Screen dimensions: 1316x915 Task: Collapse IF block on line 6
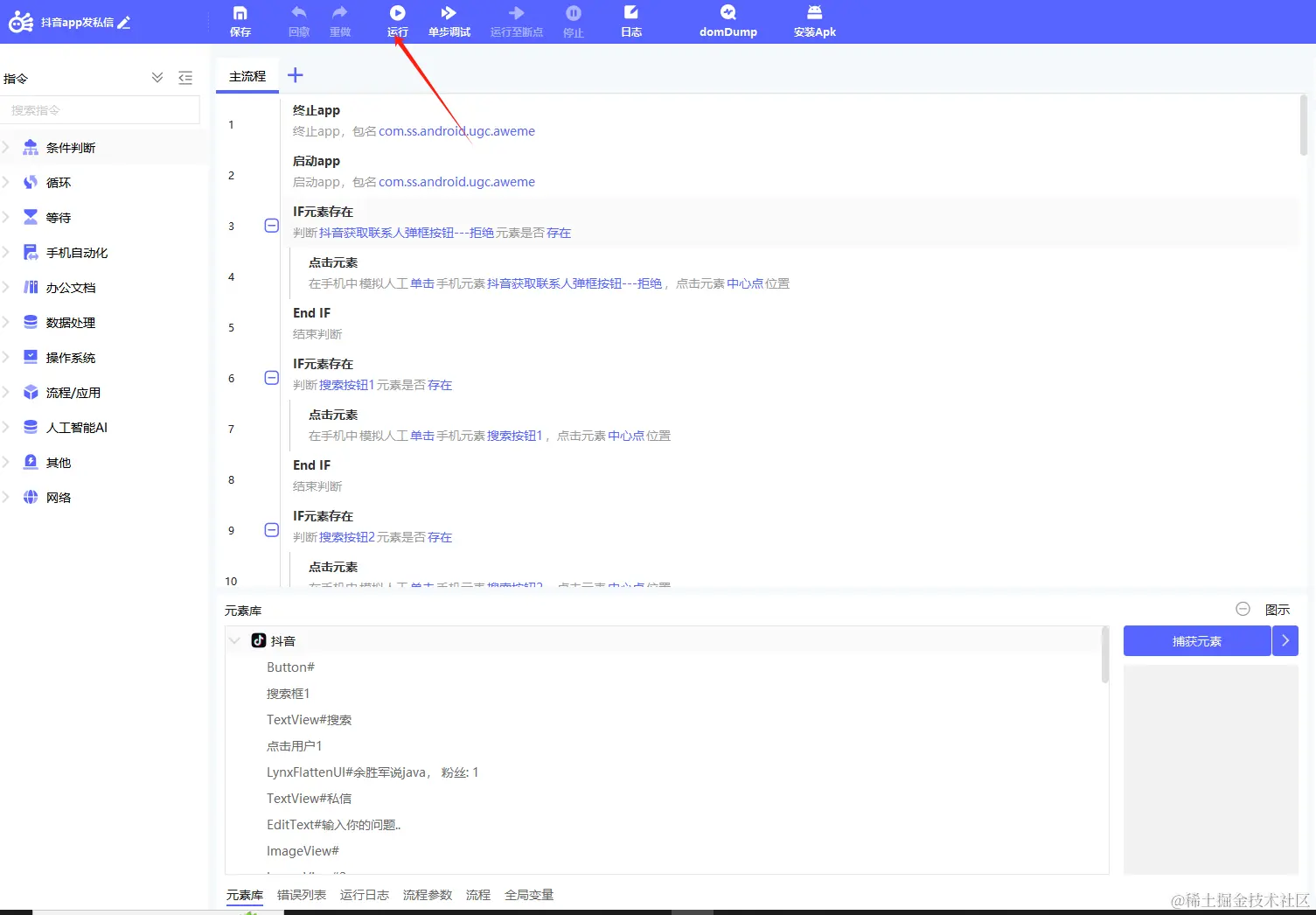coord(272,378)
